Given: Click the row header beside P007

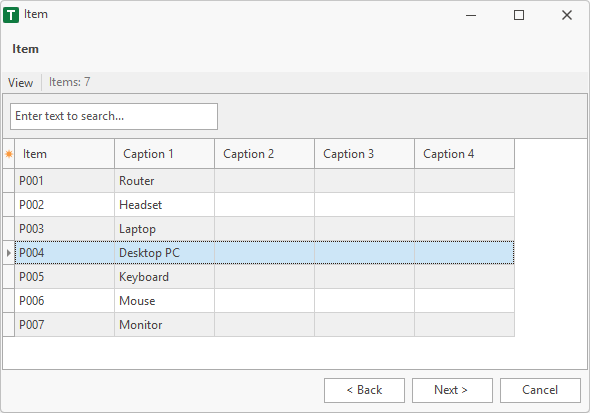Looking at the screenshot, I should [x=9, y=325].
